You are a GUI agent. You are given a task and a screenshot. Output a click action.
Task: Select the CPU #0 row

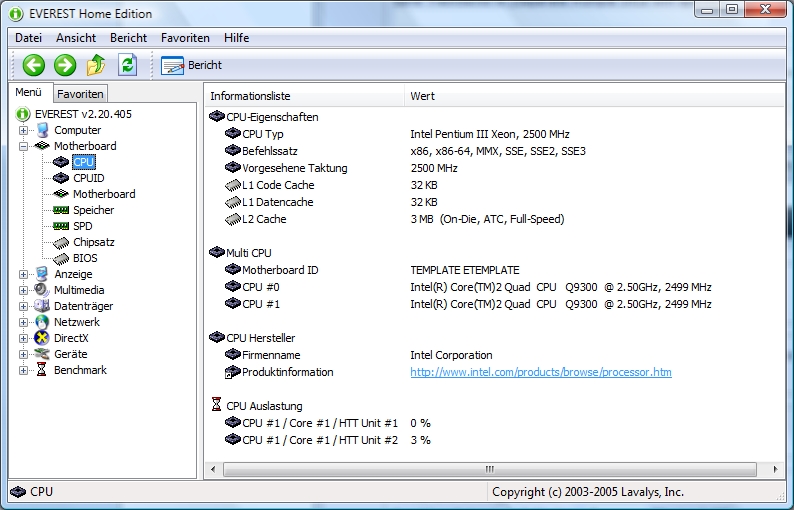pos(494,287)
